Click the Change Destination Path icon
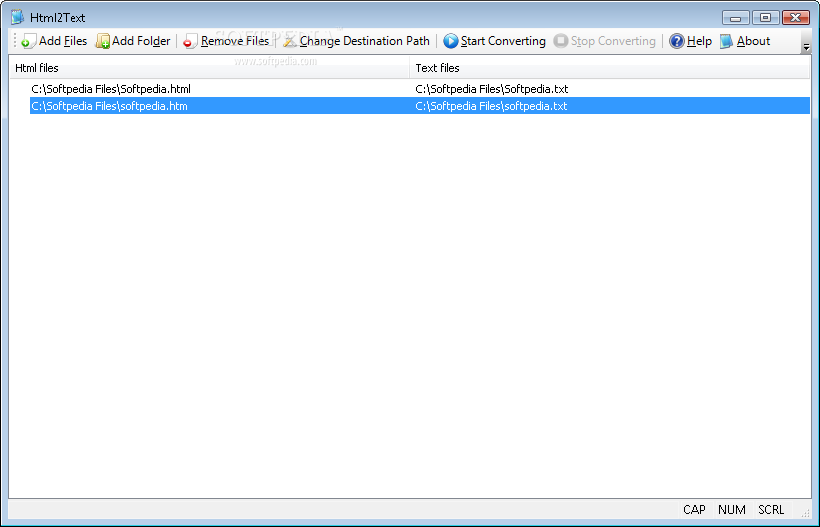 (x=290, y=41)
